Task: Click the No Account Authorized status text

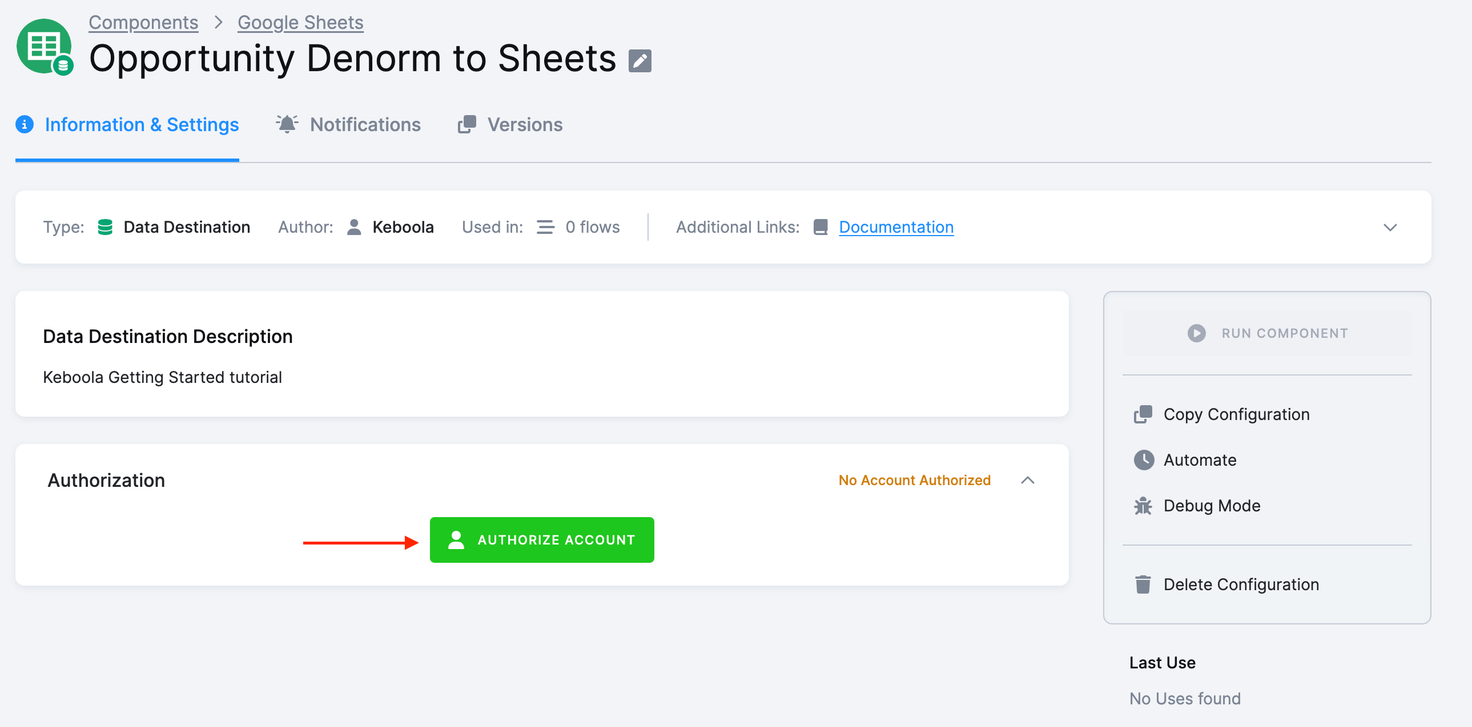Action: pos(915,480)
